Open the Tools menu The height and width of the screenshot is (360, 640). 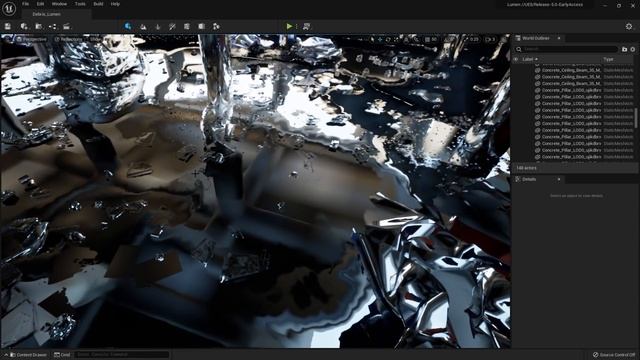pyautogui.click(x=80, y=4)
